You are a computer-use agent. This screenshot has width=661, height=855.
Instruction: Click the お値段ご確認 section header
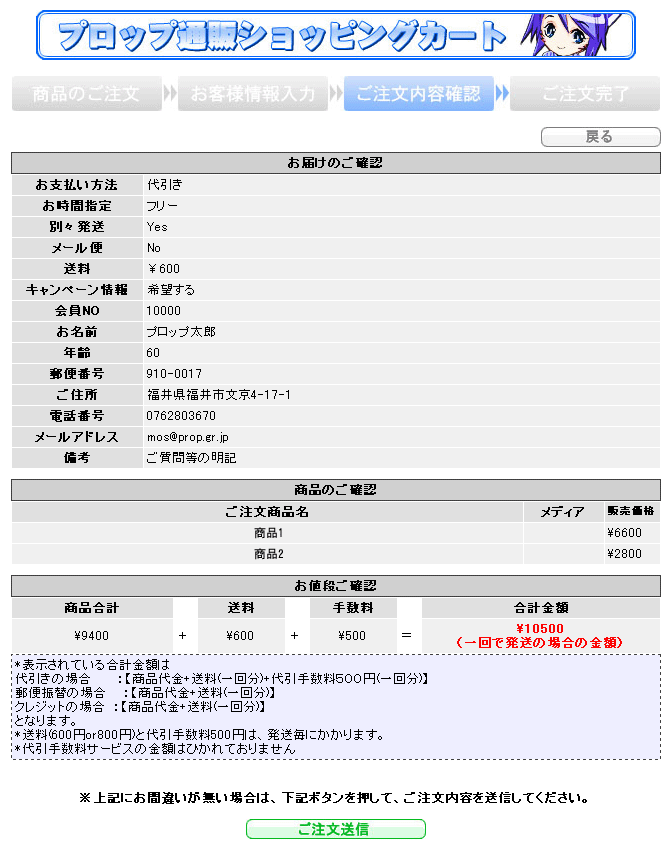click(x=335, y=586)
